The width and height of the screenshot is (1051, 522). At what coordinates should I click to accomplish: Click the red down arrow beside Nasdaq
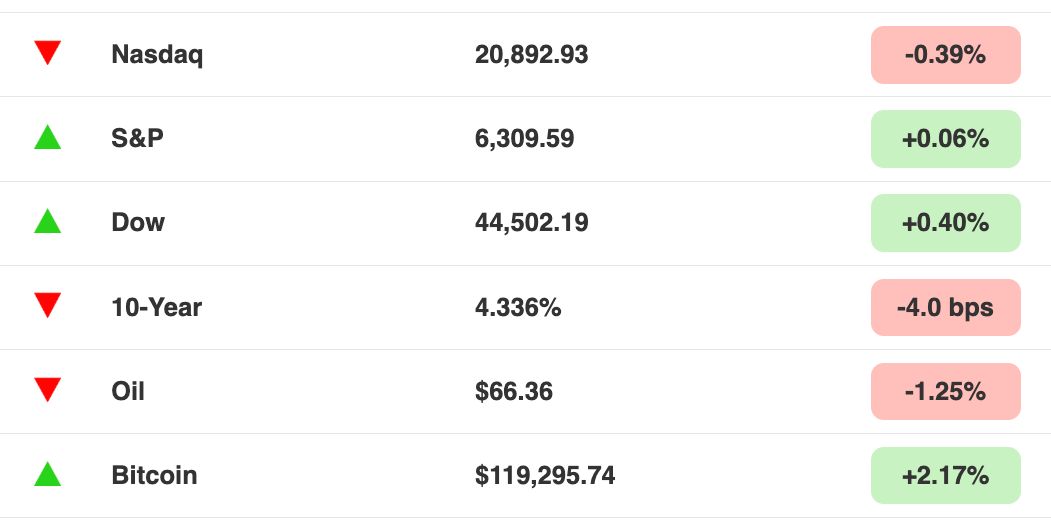coord(48,53)
